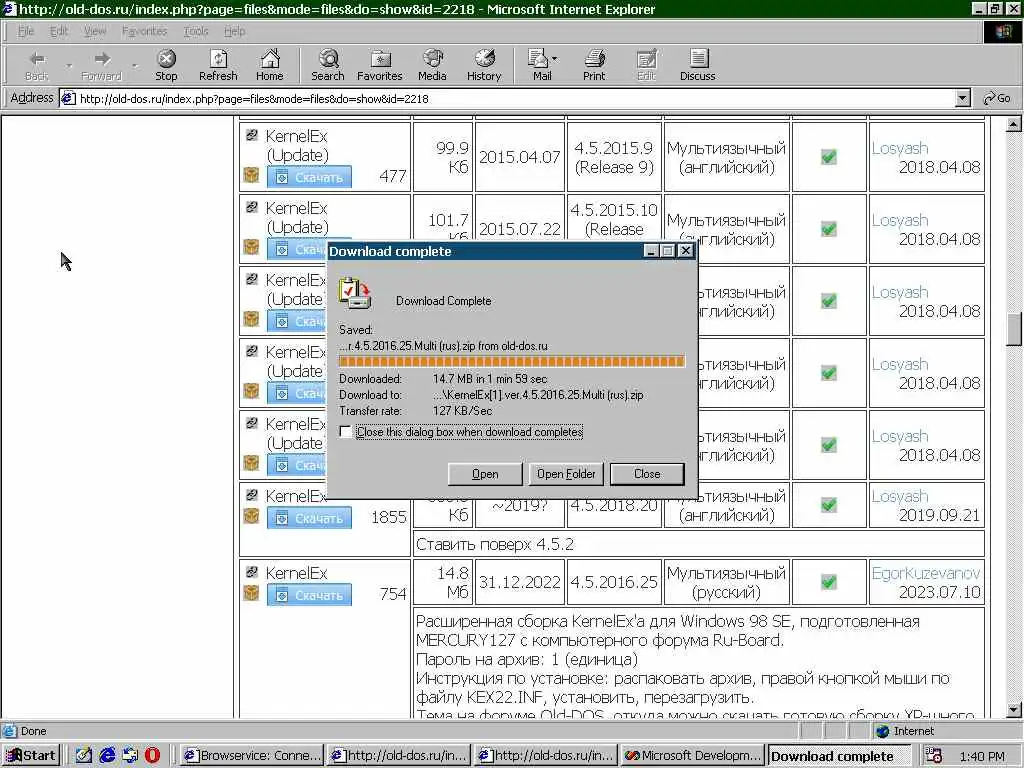
Task: Open the History toolbar icon
Action: (483, 65)
